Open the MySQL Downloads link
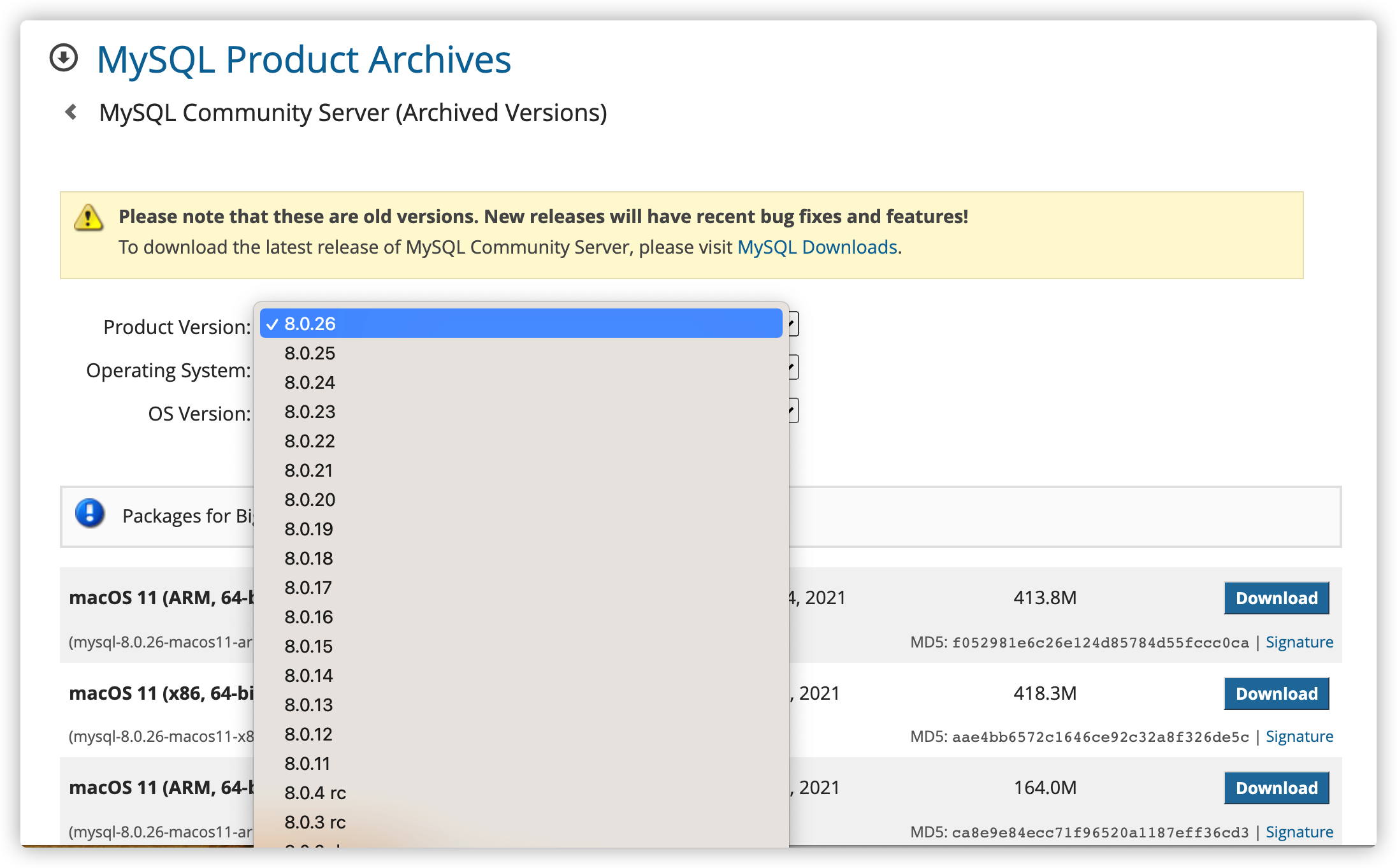This screenshot has width=1397, height=868. click(817, 247)
